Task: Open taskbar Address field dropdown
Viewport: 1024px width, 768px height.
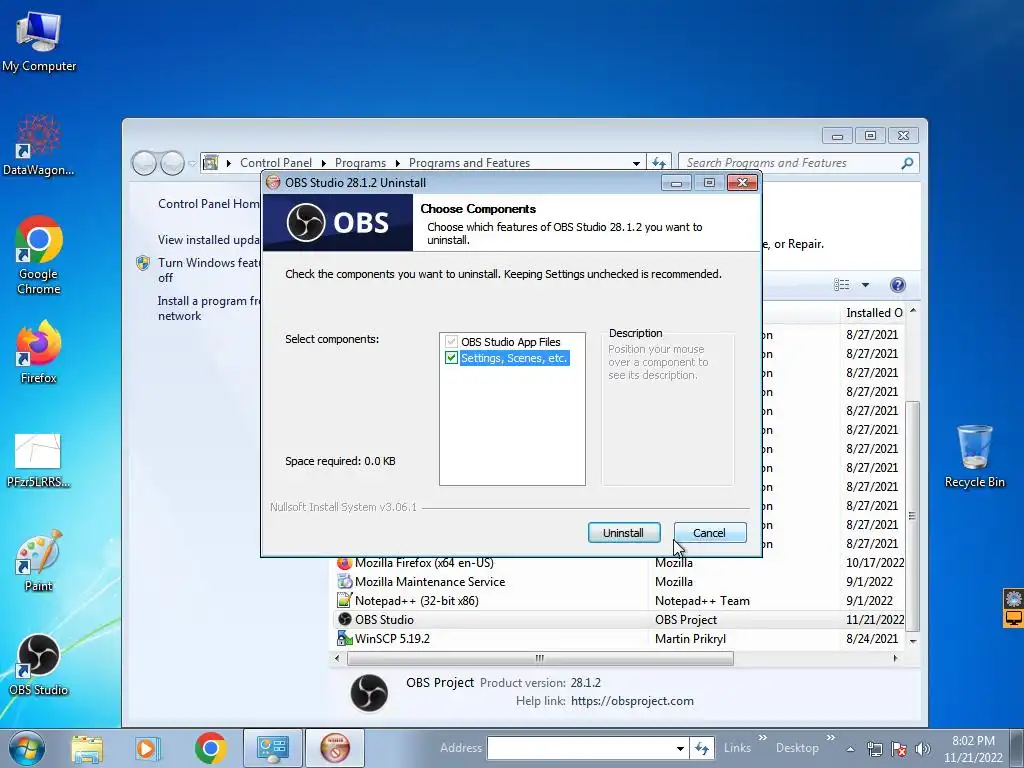Action: (x=680, y=748)
